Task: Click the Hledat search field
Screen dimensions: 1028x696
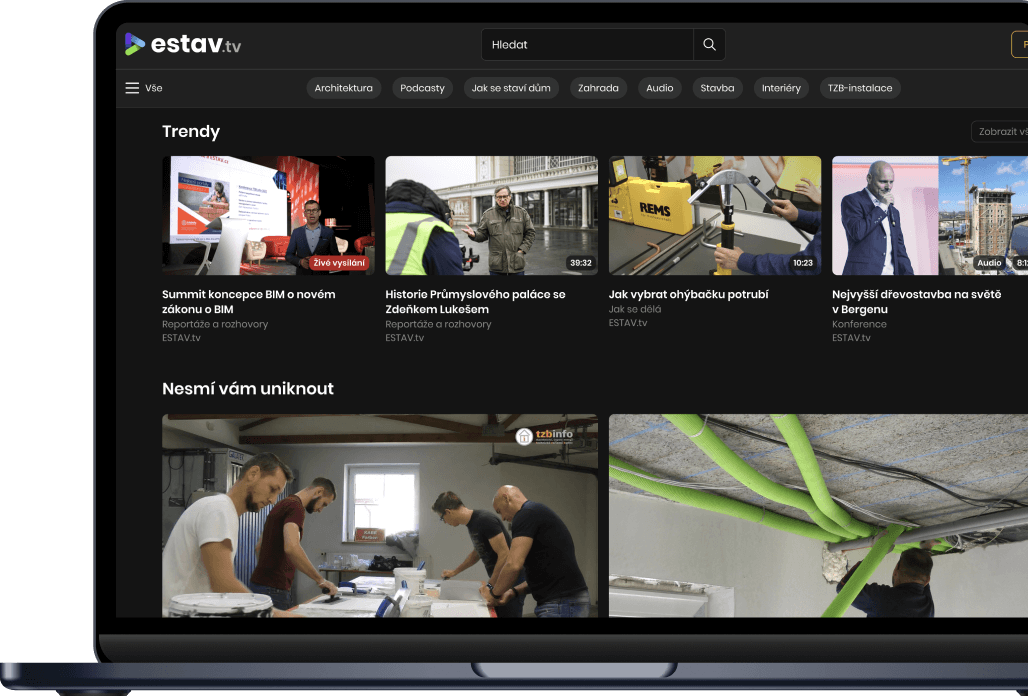Action: coord(588,44)
